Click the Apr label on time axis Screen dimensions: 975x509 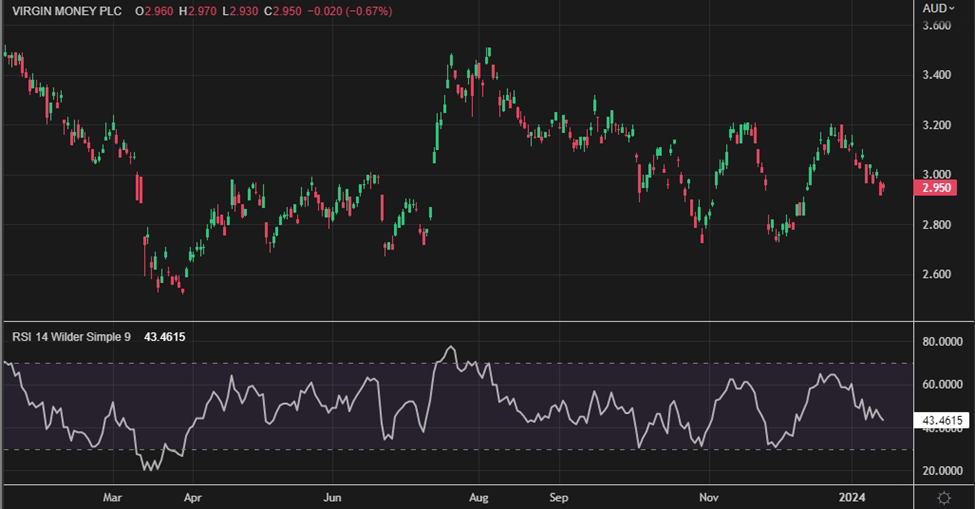point(193,497)
